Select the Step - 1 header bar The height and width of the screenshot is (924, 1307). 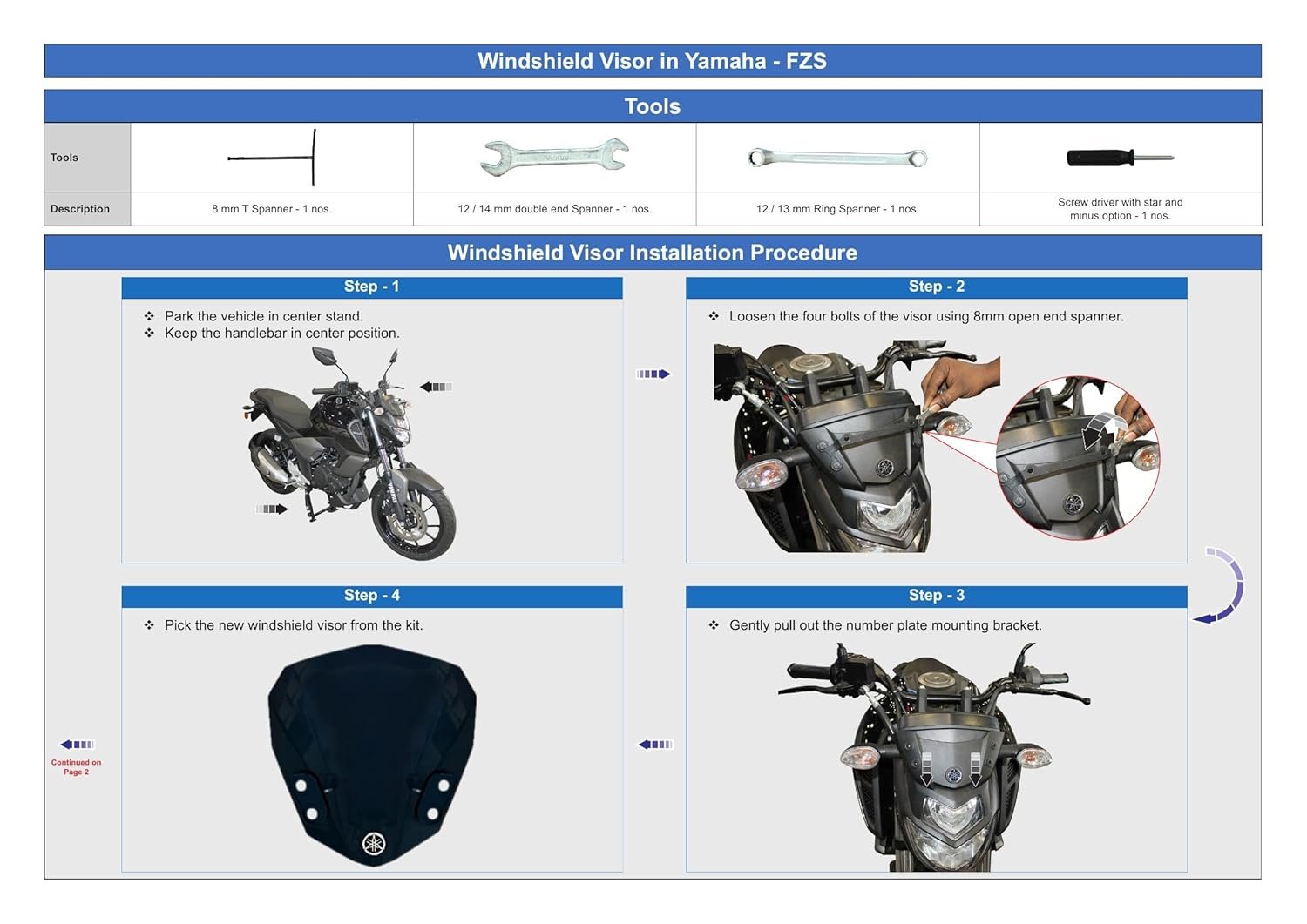(x=371, y=287)
